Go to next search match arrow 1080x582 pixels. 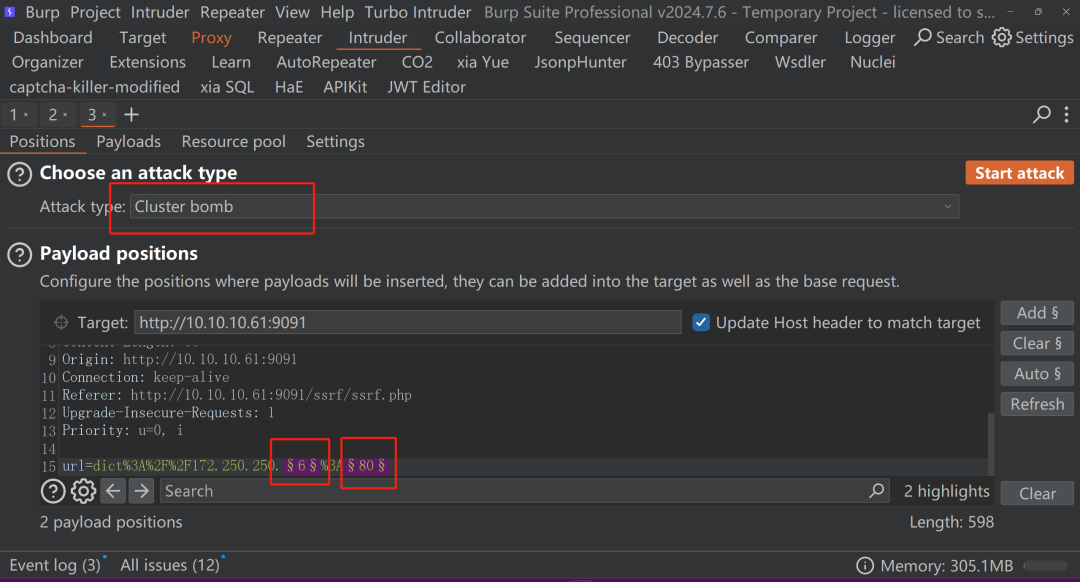coord(141,491)
